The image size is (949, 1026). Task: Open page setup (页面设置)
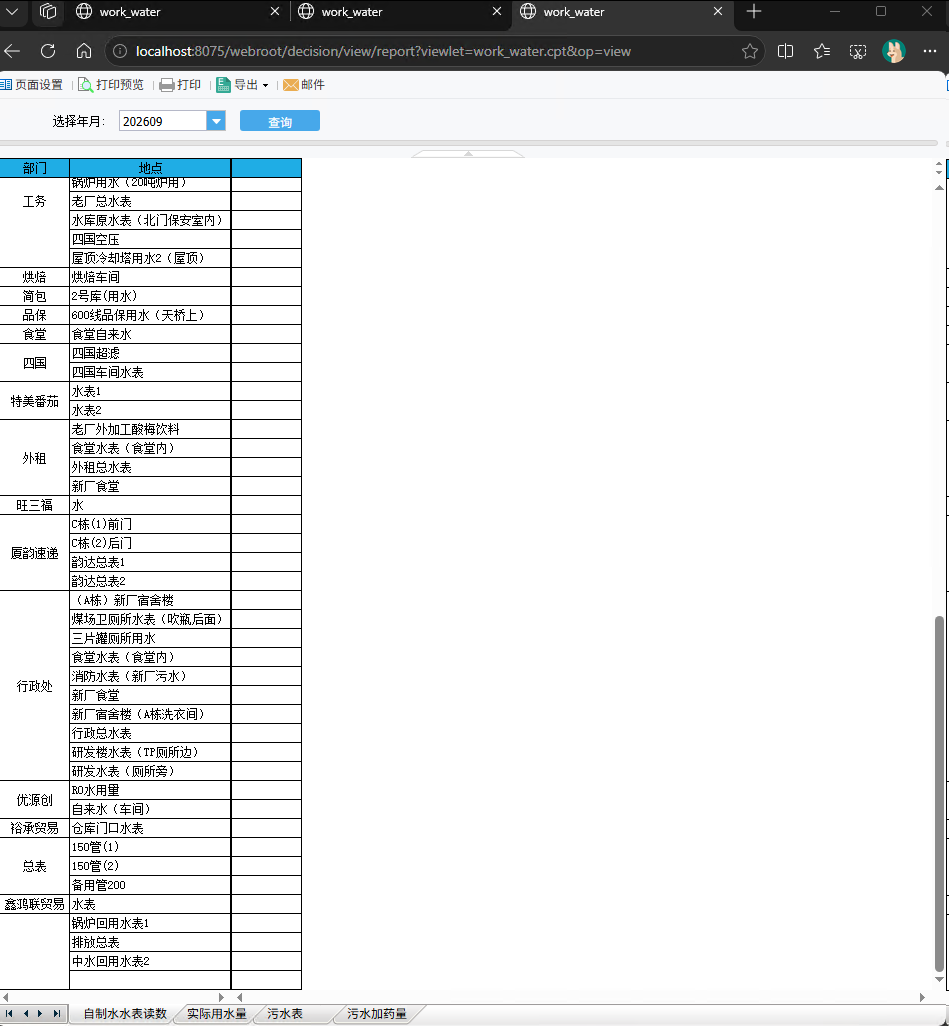[32, 84]
